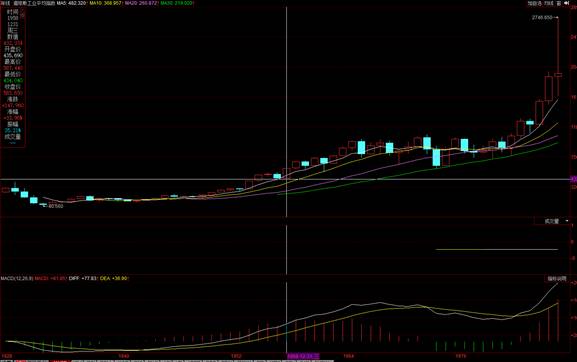The image size is (577, 362).
Task: Select the first tab in the bottom tab strip
Action: pyautogui.click(x=6, y=361)
